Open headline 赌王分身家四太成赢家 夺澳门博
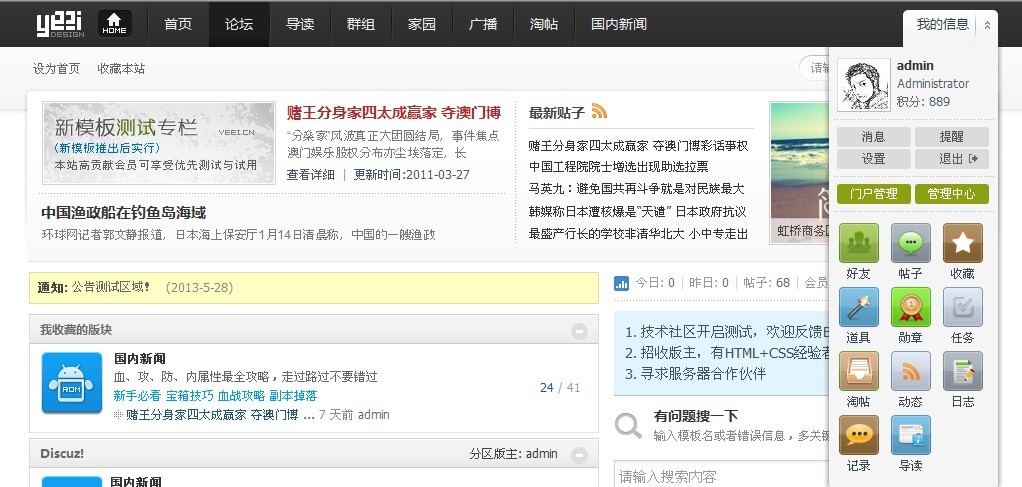Viewport: 1022px width, 487px height. 394,113
